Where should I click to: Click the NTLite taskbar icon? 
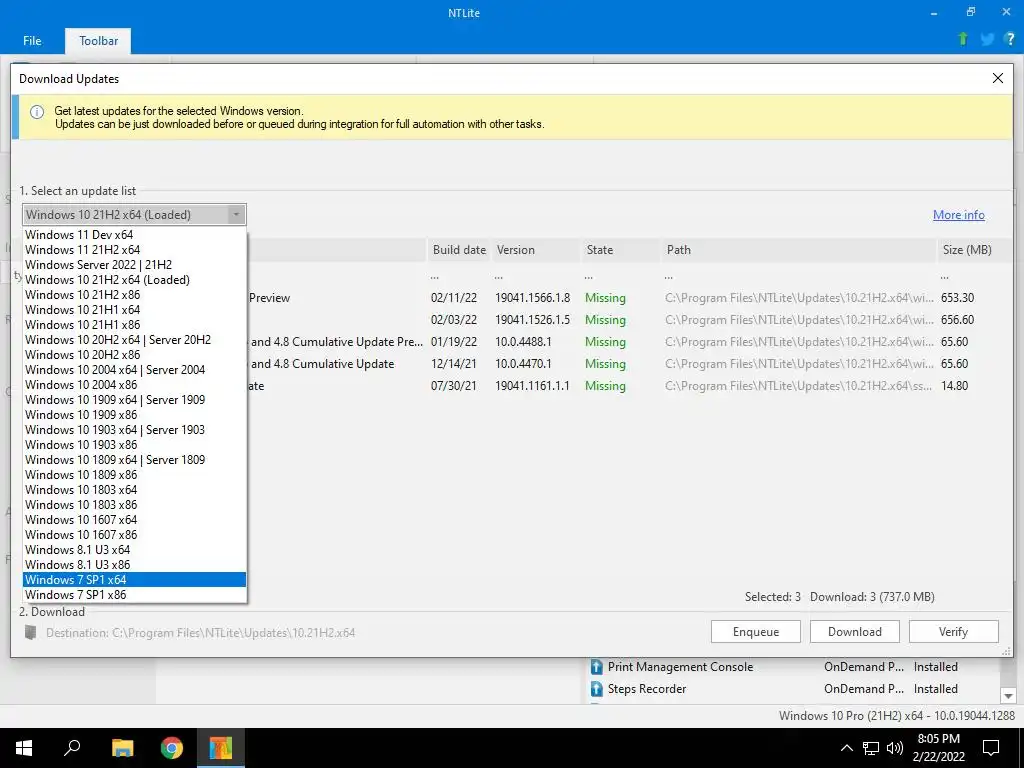221,748
